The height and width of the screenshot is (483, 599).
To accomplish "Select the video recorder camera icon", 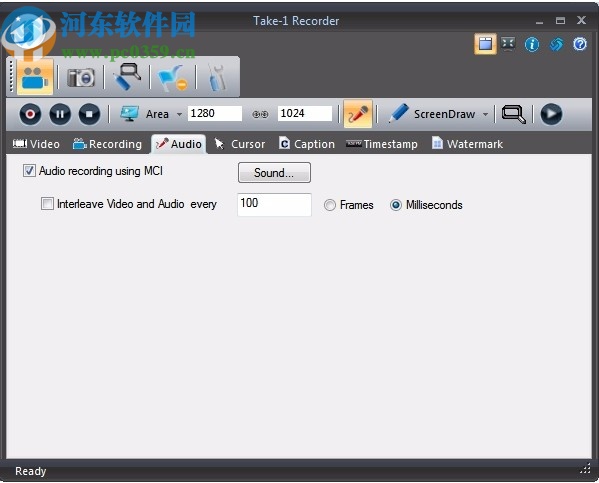I will [35, 77].
